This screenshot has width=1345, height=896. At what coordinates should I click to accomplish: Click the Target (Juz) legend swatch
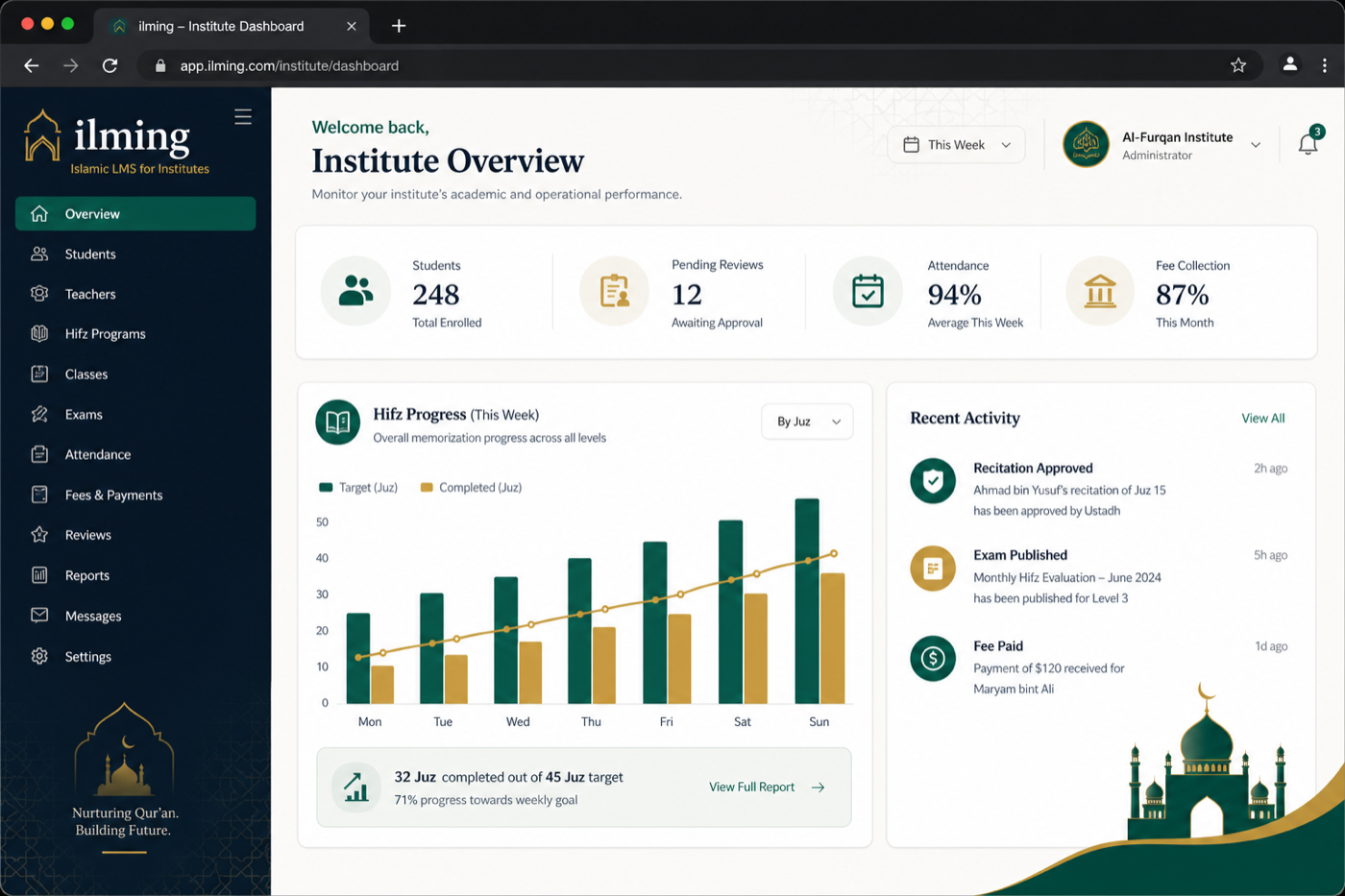[326, 488]
